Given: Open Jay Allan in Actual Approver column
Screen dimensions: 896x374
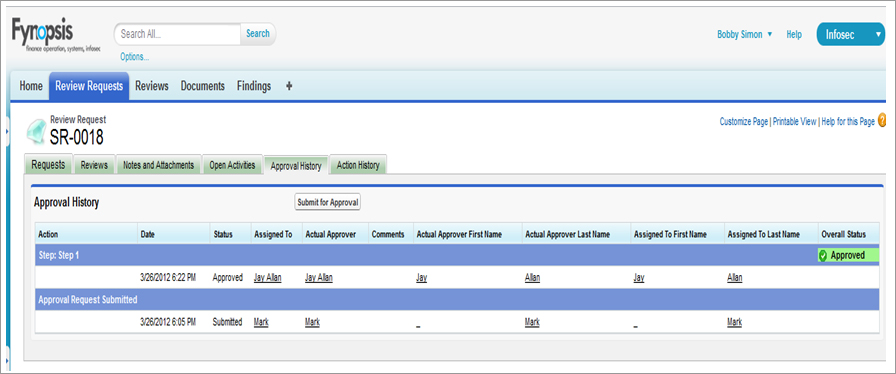Looking at the screenshot, I should (x=319, y=277).
